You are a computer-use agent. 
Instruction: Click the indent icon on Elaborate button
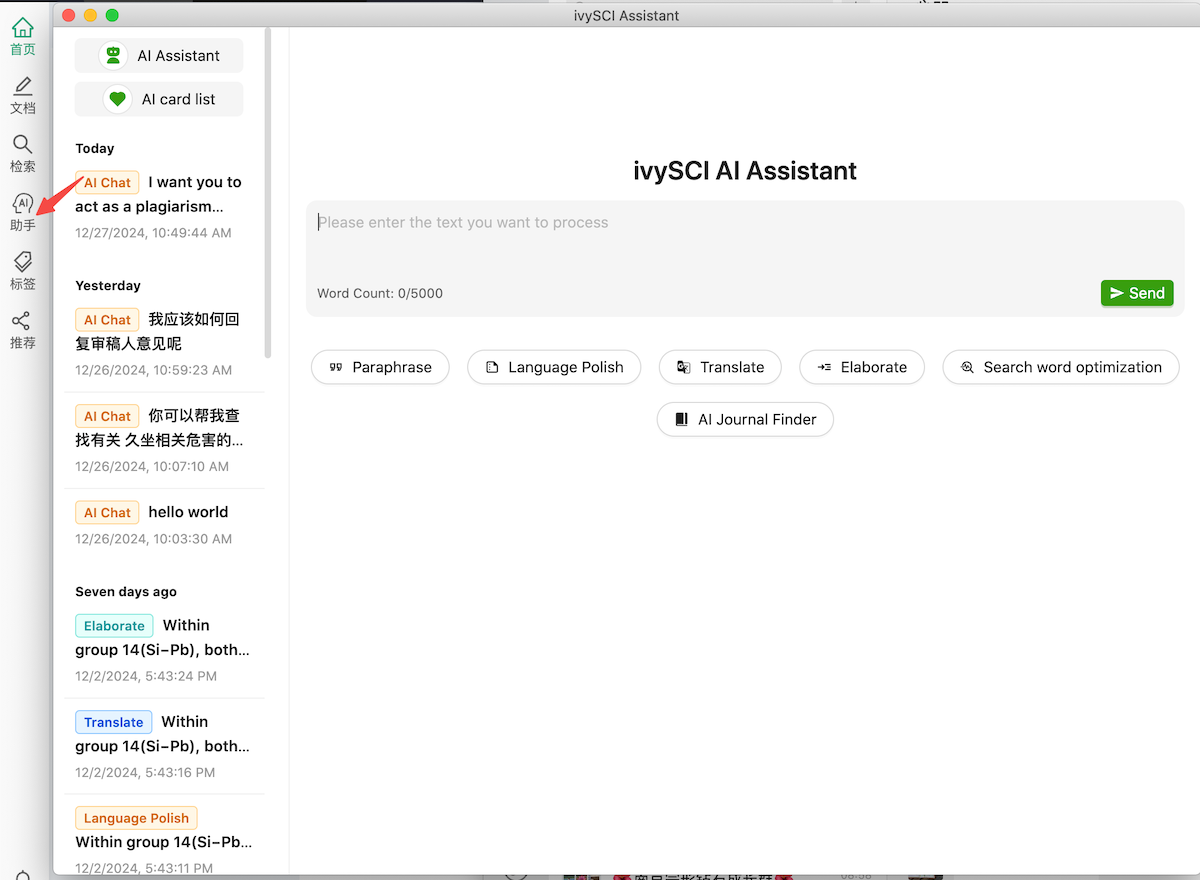(x=824, y=367)
